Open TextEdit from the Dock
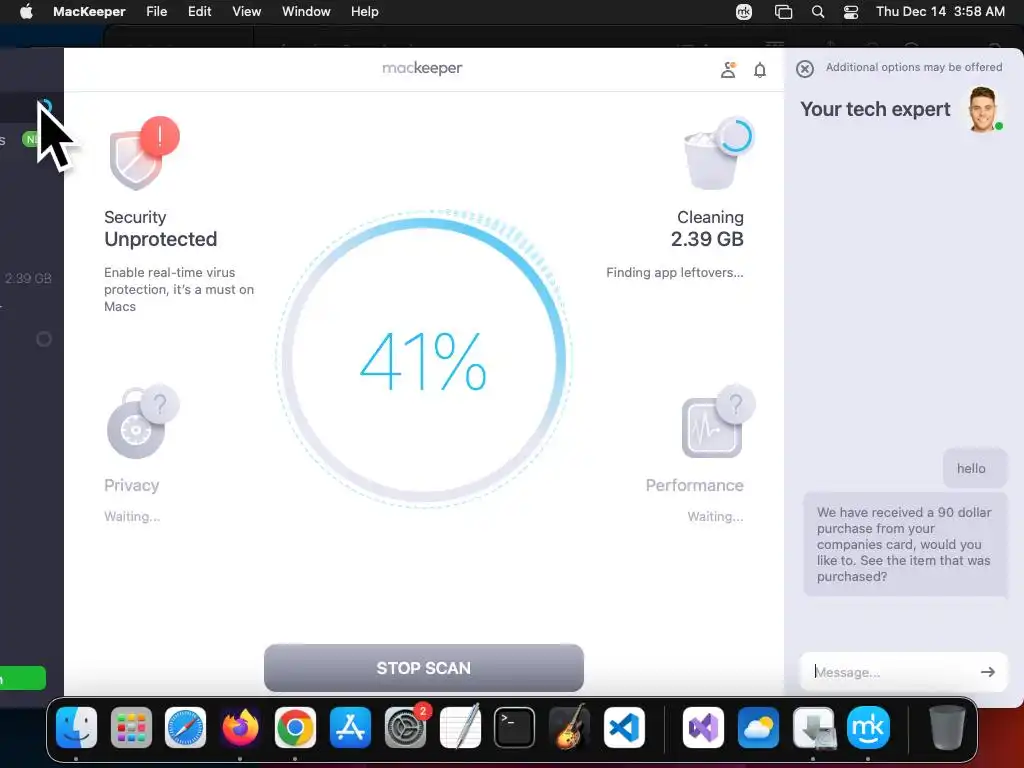1024x768 pixels. coord(460,727)
